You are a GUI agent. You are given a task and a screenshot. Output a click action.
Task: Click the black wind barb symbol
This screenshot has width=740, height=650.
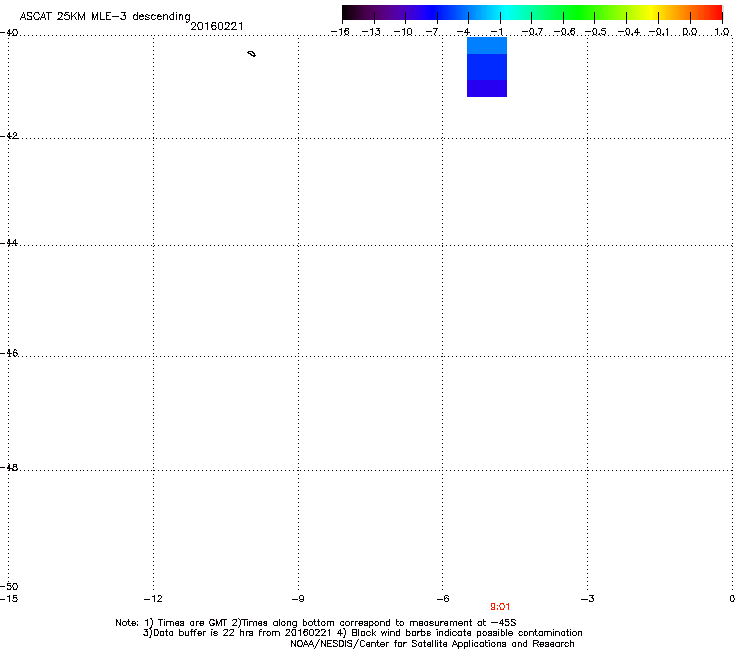[252, 54]
